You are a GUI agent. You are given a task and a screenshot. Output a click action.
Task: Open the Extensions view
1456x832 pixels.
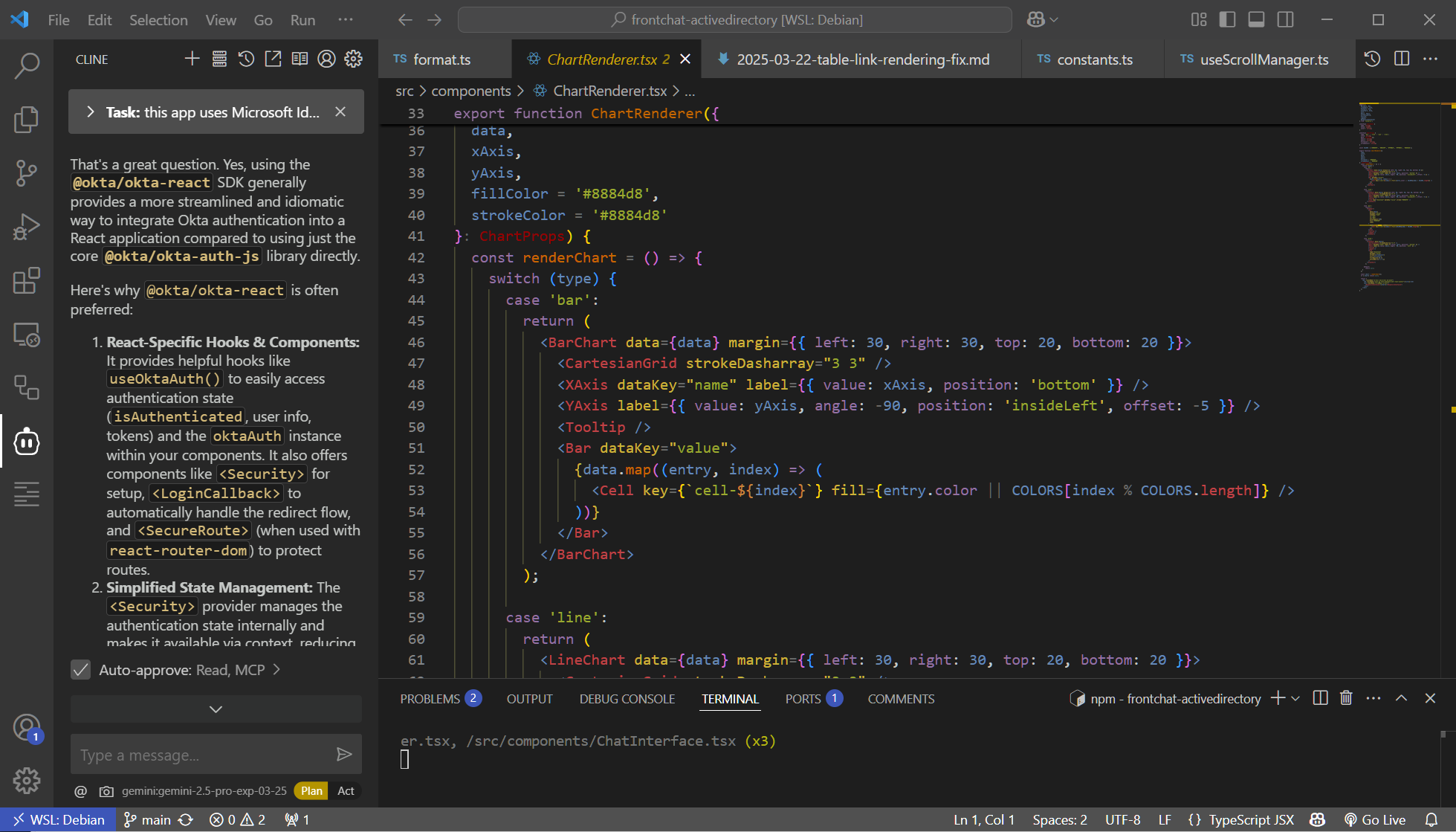coord(27,280)
